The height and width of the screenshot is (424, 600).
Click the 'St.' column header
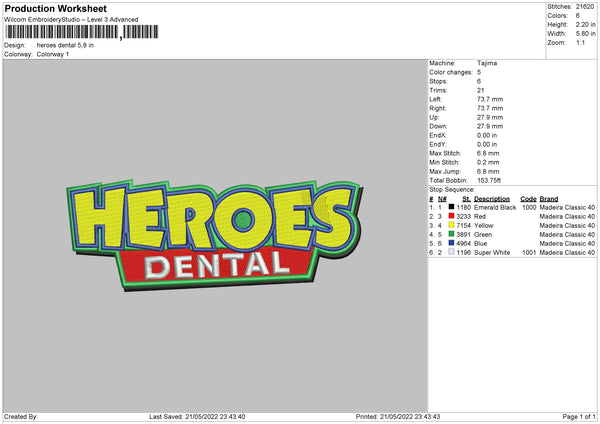[466, 199]
